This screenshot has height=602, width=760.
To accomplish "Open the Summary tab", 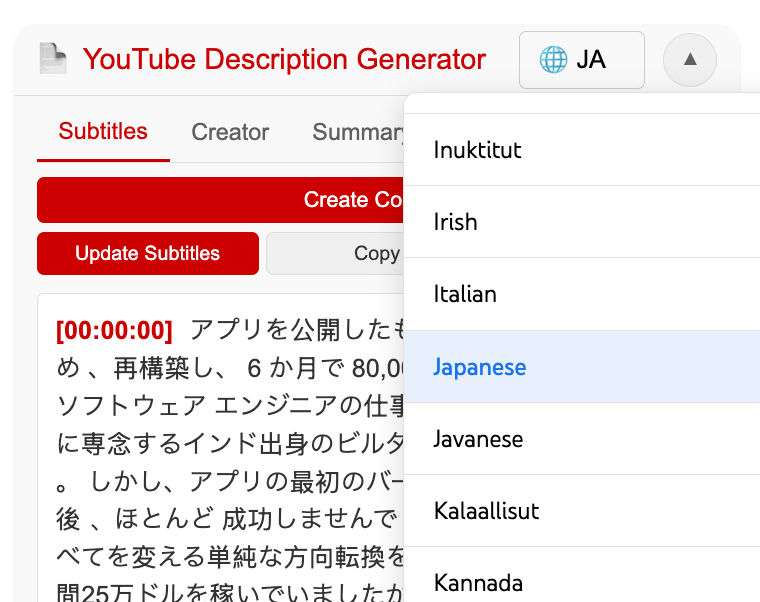I will 358,132.
